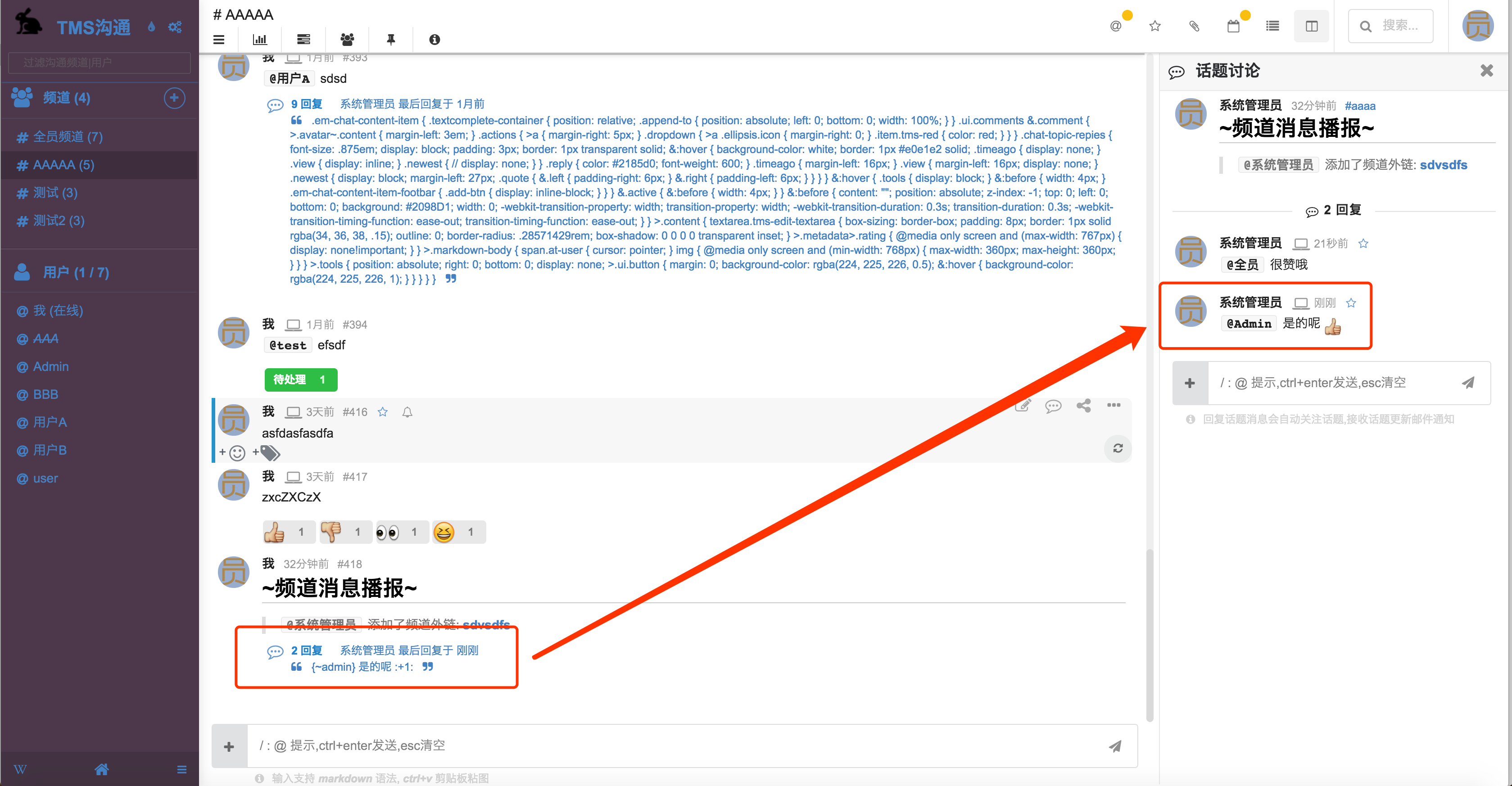
Task: Click the split-panel layout icon
Action: tap(1312, 26)
